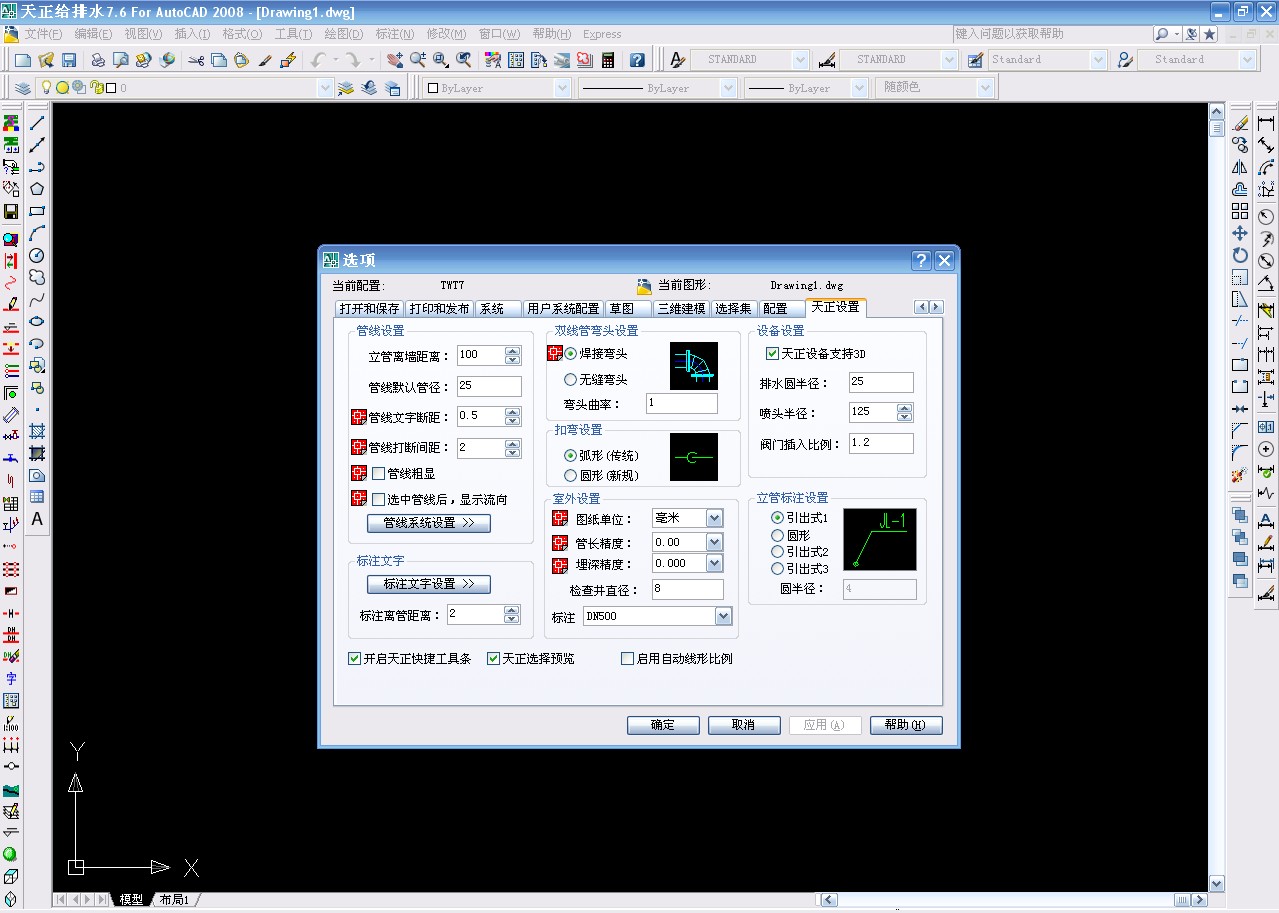Select the Polygon draw tool
The height and width of the screenshot is (913, 1279).
pyautogui.click(x=37, y=189)
